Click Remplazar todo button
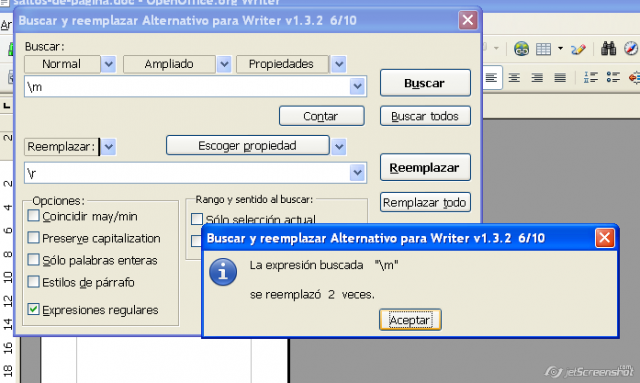The height and width of the screenshot is (383, 640). pos(425,202)
